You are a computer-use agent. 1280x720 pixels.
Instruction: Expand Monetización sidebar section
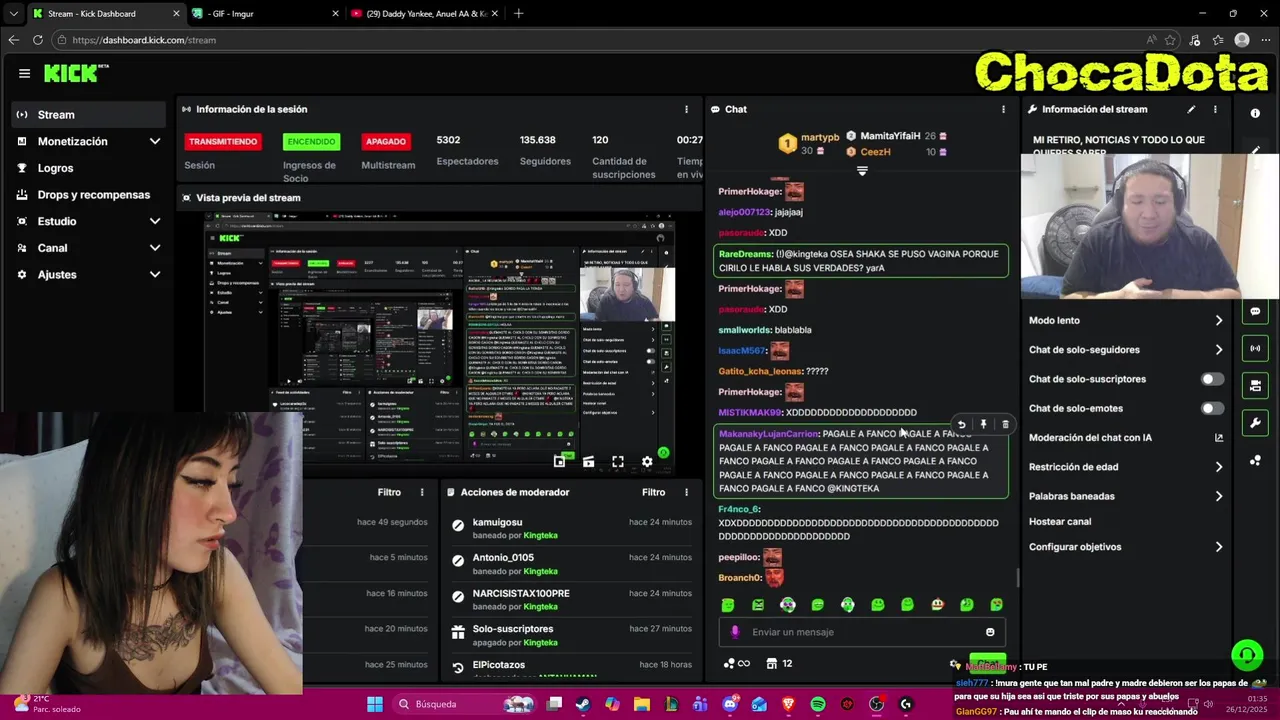coord(154,142)
